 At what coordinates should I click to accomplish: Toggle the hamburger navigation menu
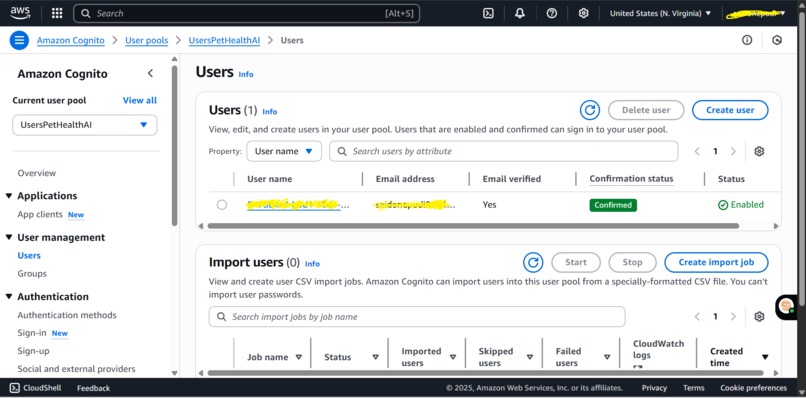pyautogui.click(x=19, y=40)
